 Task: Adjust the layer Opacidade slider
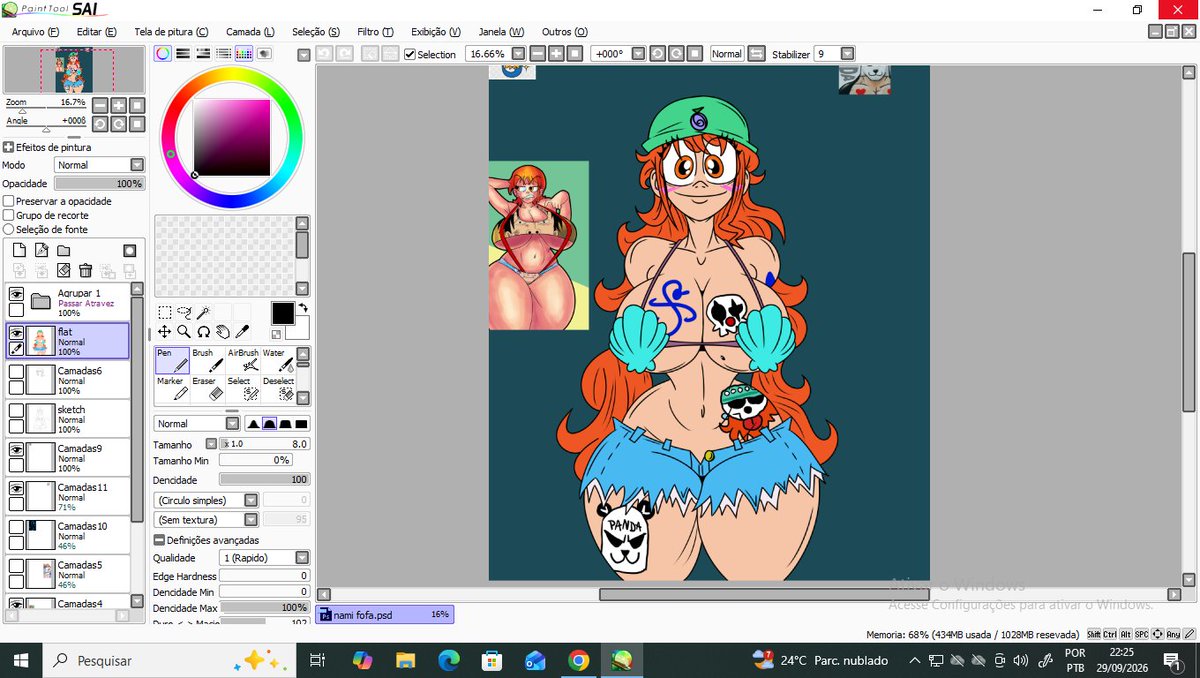pos(100,184)
